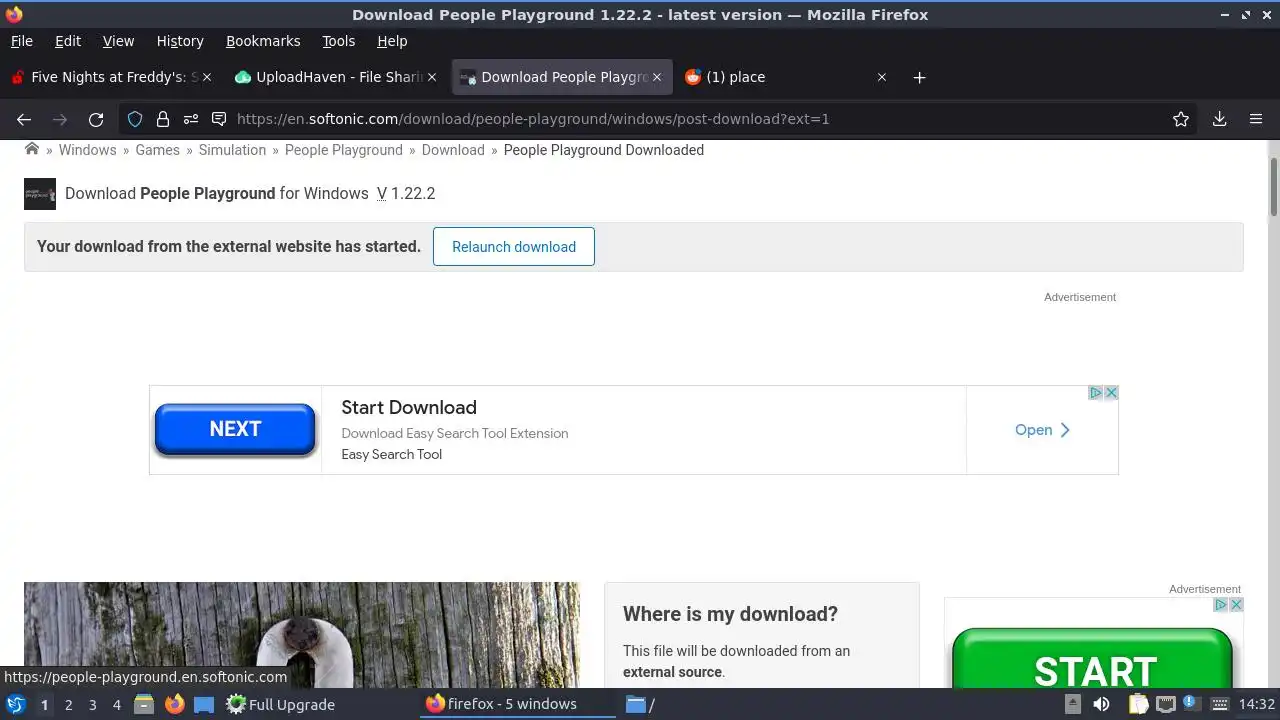Bookmark this page with the star

point(1181,119)
